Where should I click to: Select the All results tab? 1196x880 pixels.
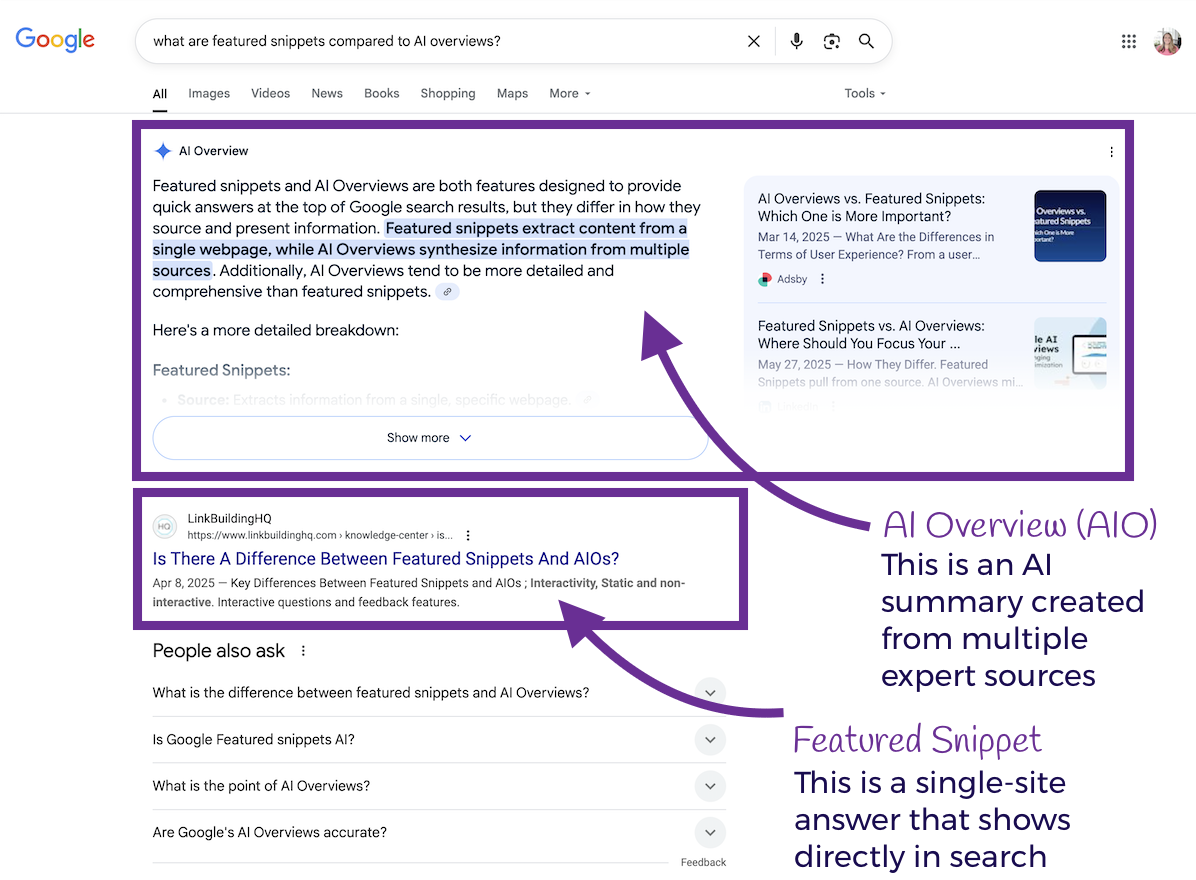tap(159, 94)
